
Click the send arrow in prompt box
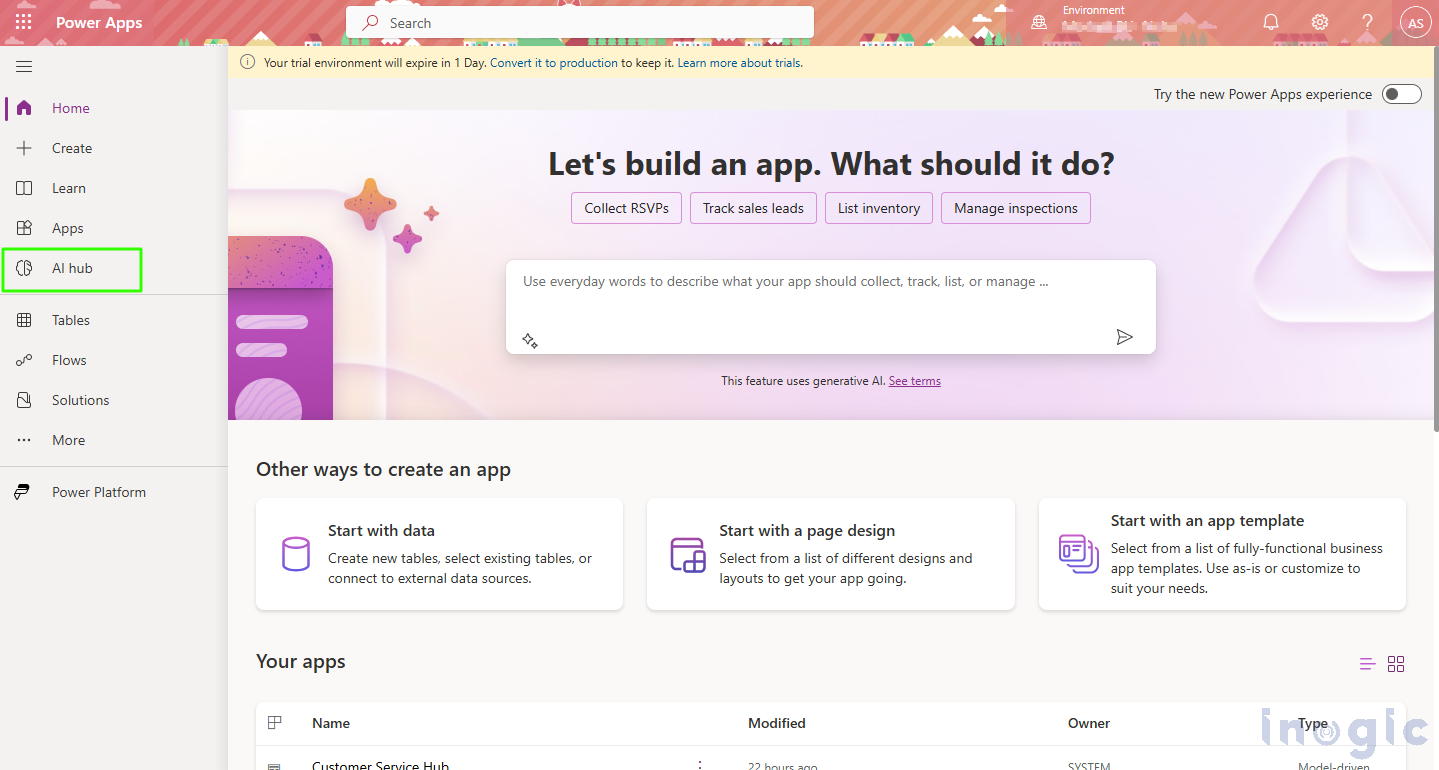1125,337
